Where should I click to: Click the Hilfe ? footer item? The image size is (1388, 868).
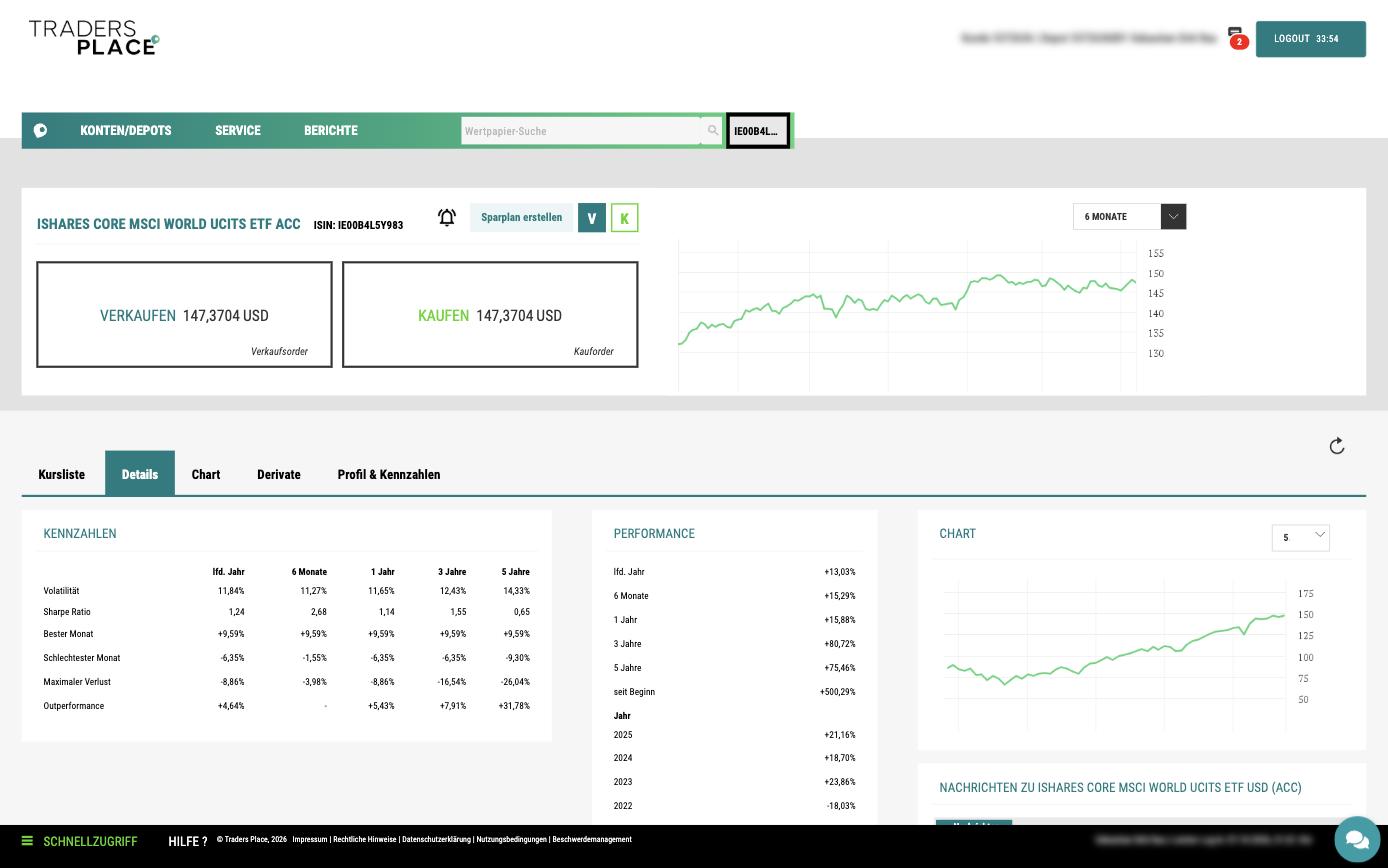coord(188,842)
